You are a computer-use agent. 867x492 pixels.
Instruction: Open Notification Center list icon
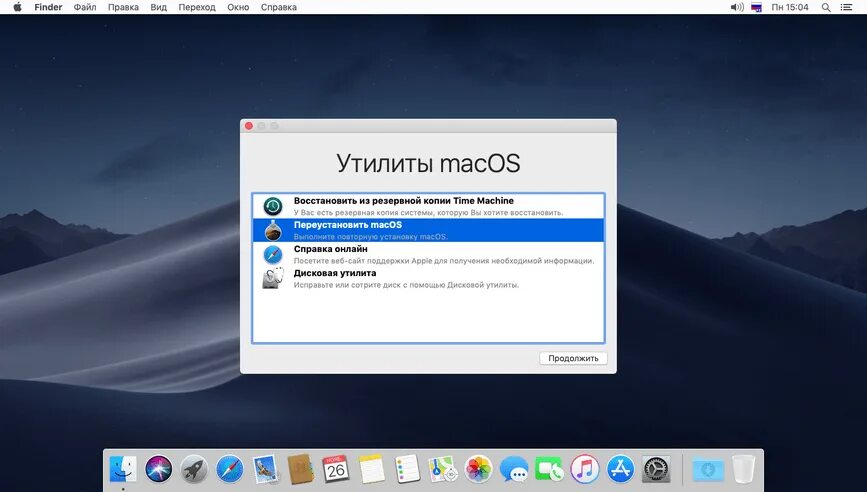tap(846, 7)
